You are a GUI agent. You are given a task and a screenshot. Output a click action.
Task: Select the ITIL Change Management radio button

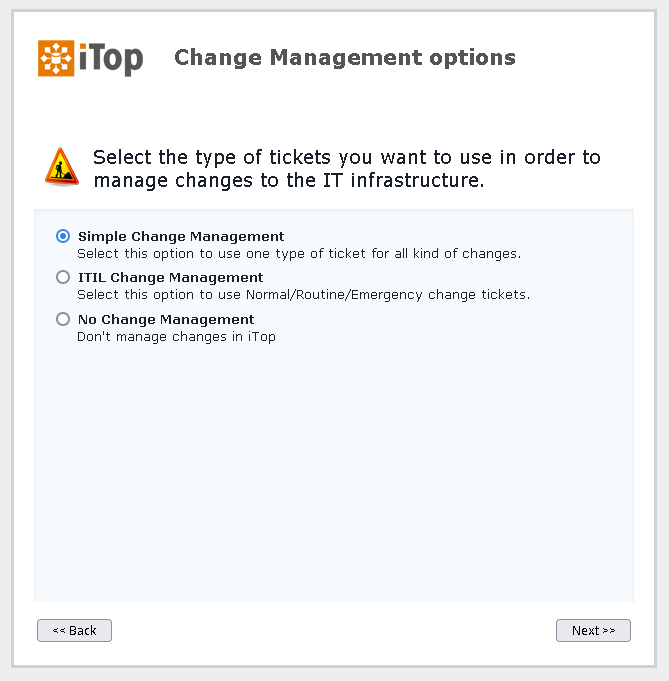(63, 277)
